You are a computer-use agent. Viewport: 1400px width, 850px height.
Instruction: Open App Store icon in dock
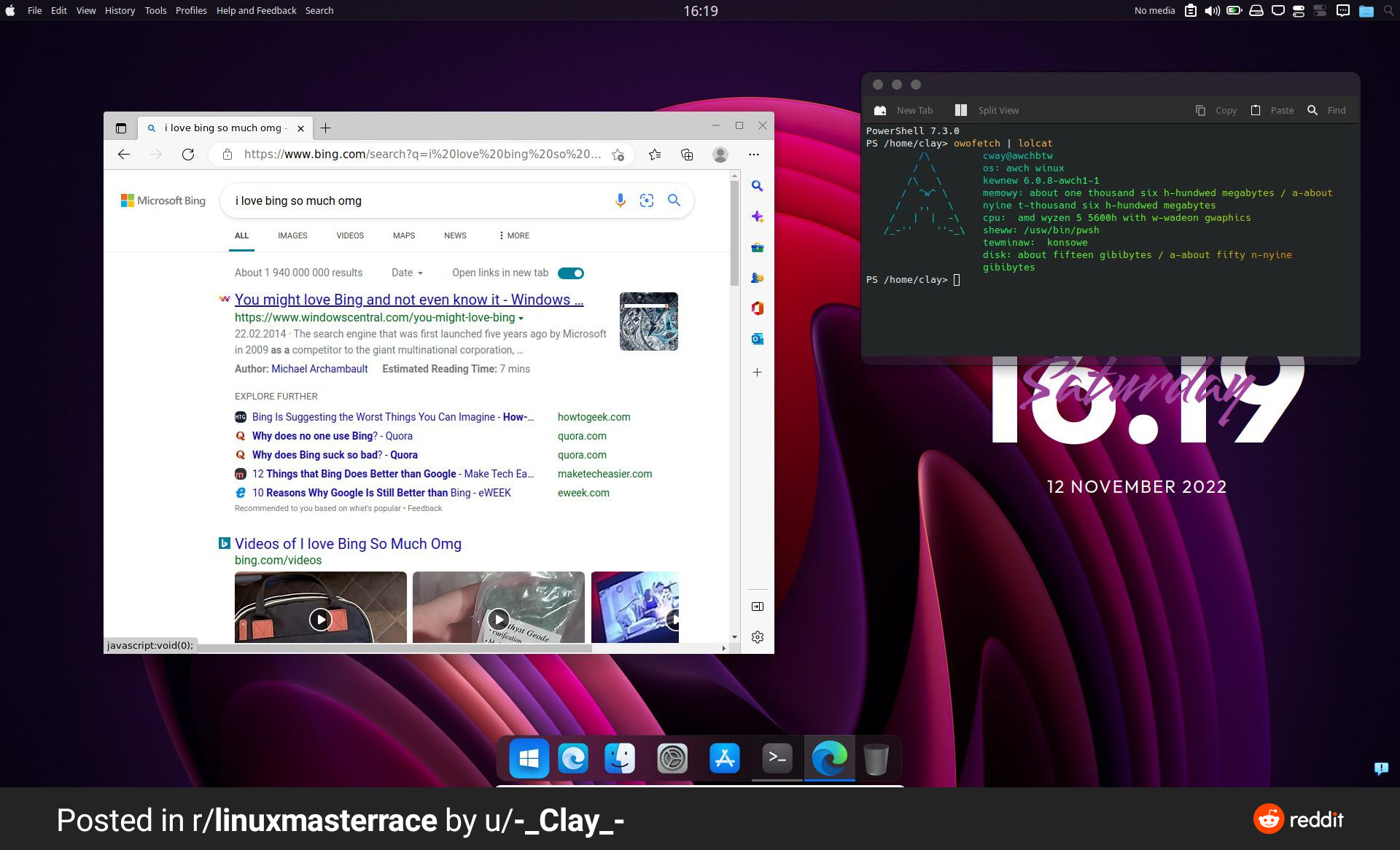725,759
